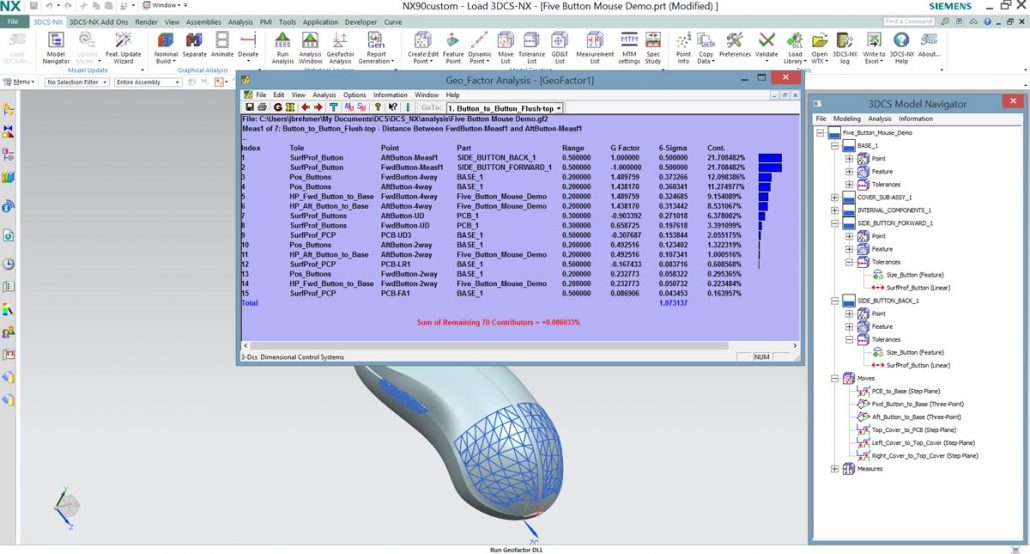Click the Validate checkmark icon
The image size is (1030, 554).
click(x=767, y=45)
